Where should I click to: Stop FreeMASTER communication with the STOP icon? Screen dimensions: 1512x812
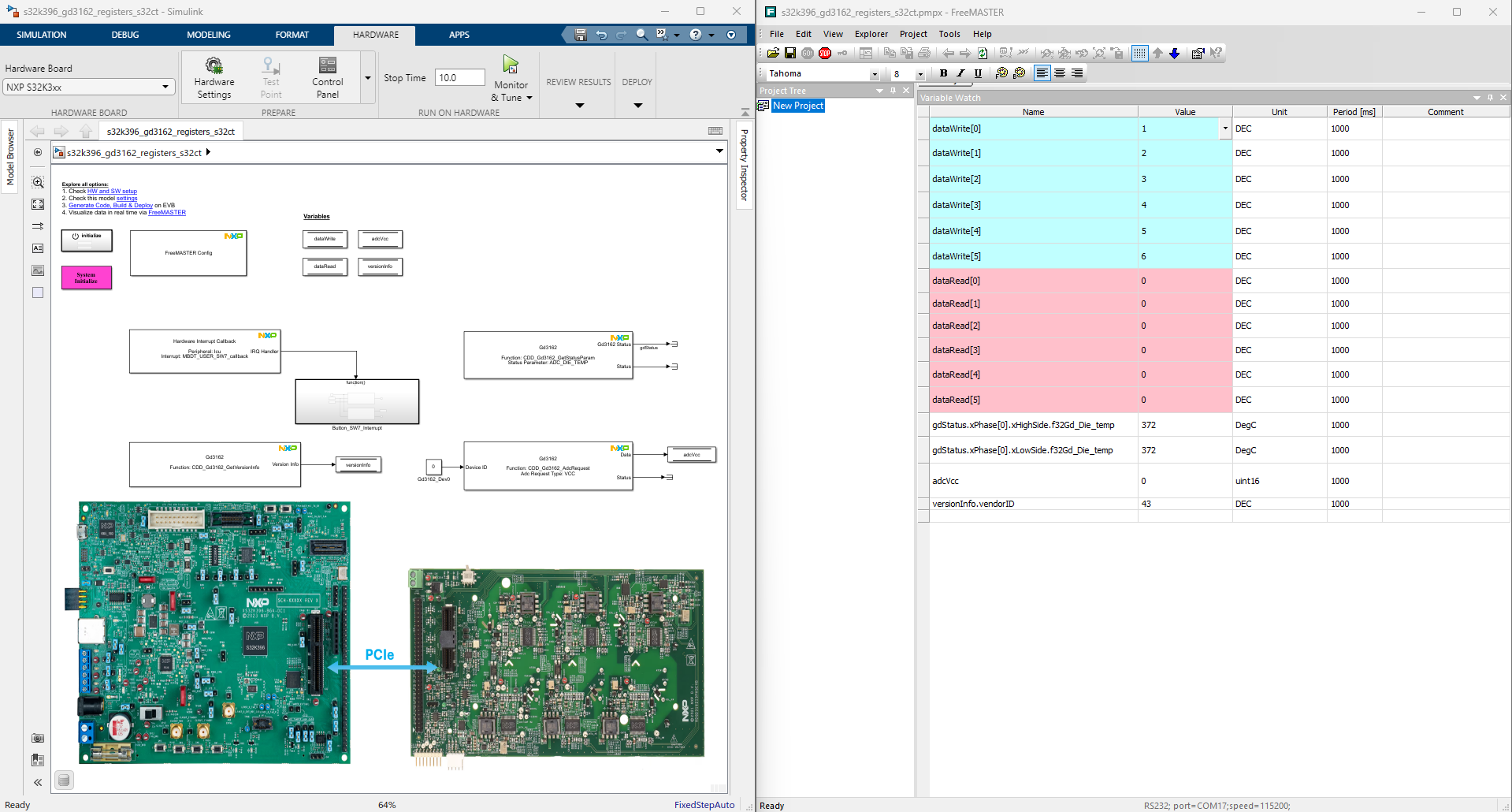point(825,53)
